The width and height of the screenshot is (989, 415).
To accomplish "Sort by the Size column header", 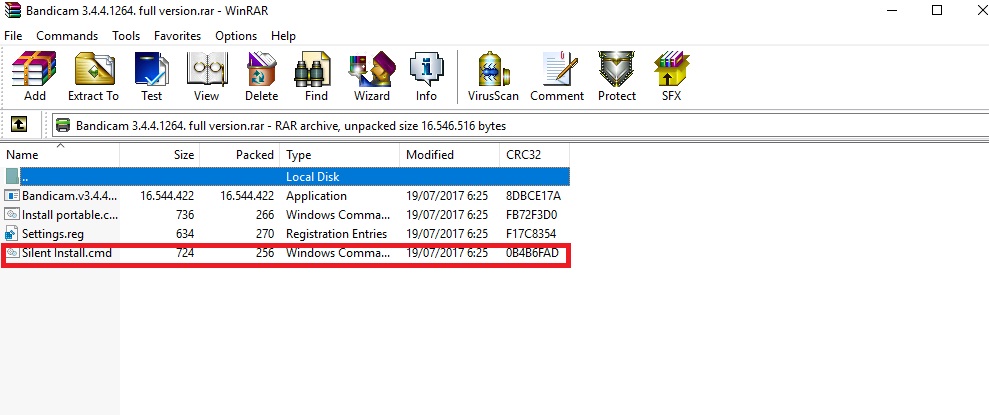I will (x=160, y=155).
